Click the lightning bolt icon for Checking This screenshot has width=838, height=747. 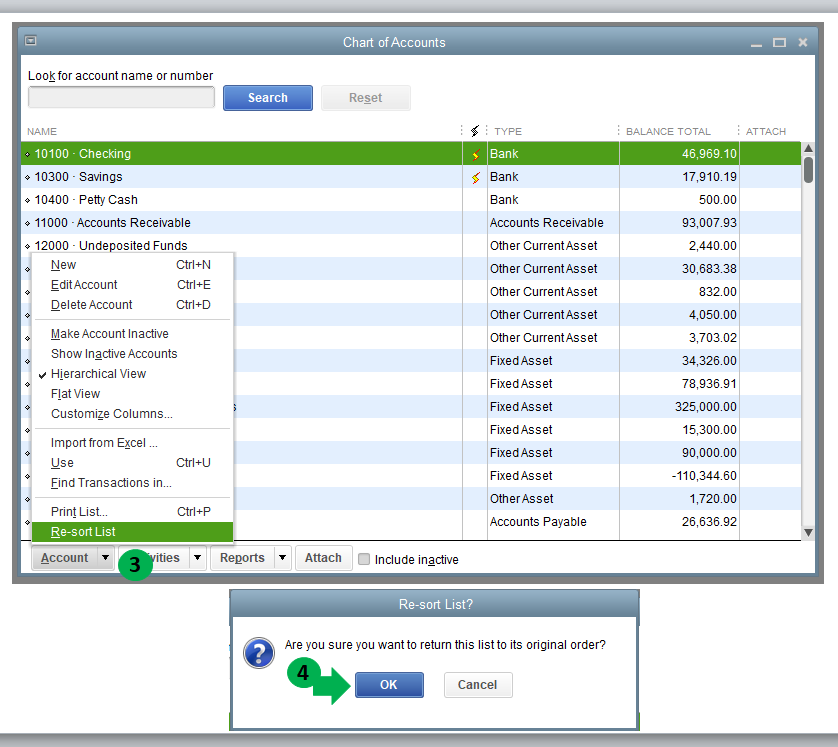click(x=476, y=154)
